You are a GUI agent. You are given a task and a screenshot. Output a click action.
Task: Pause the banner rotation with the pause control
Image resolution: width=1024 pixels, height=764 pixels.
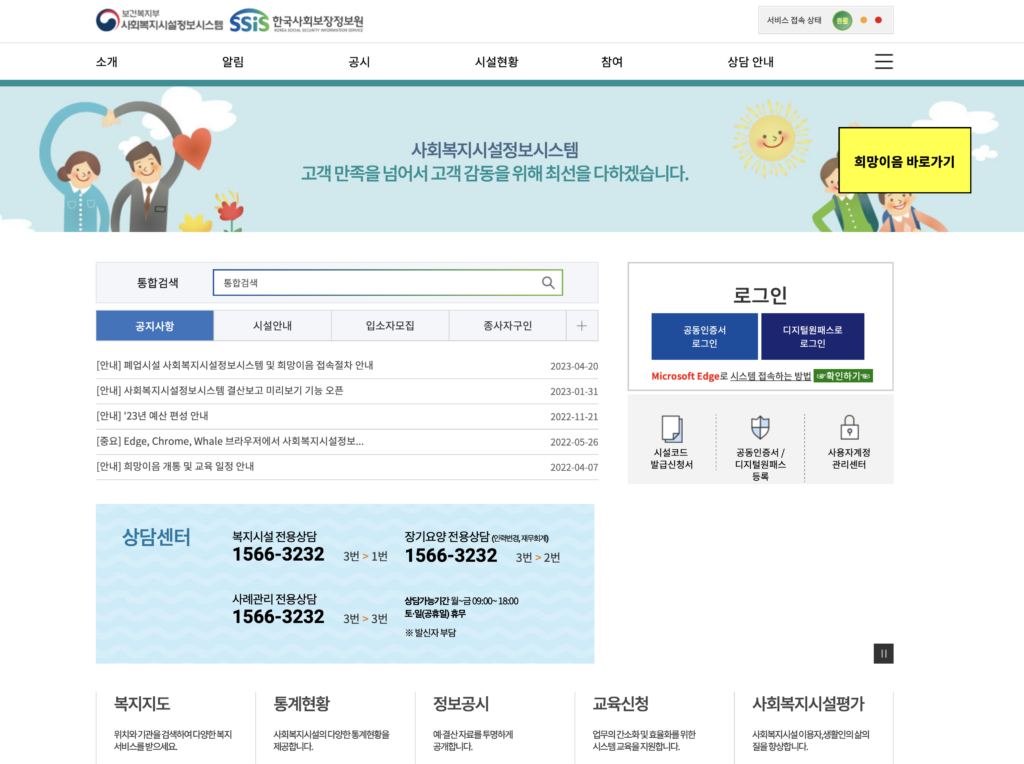[x=883, y=653]
